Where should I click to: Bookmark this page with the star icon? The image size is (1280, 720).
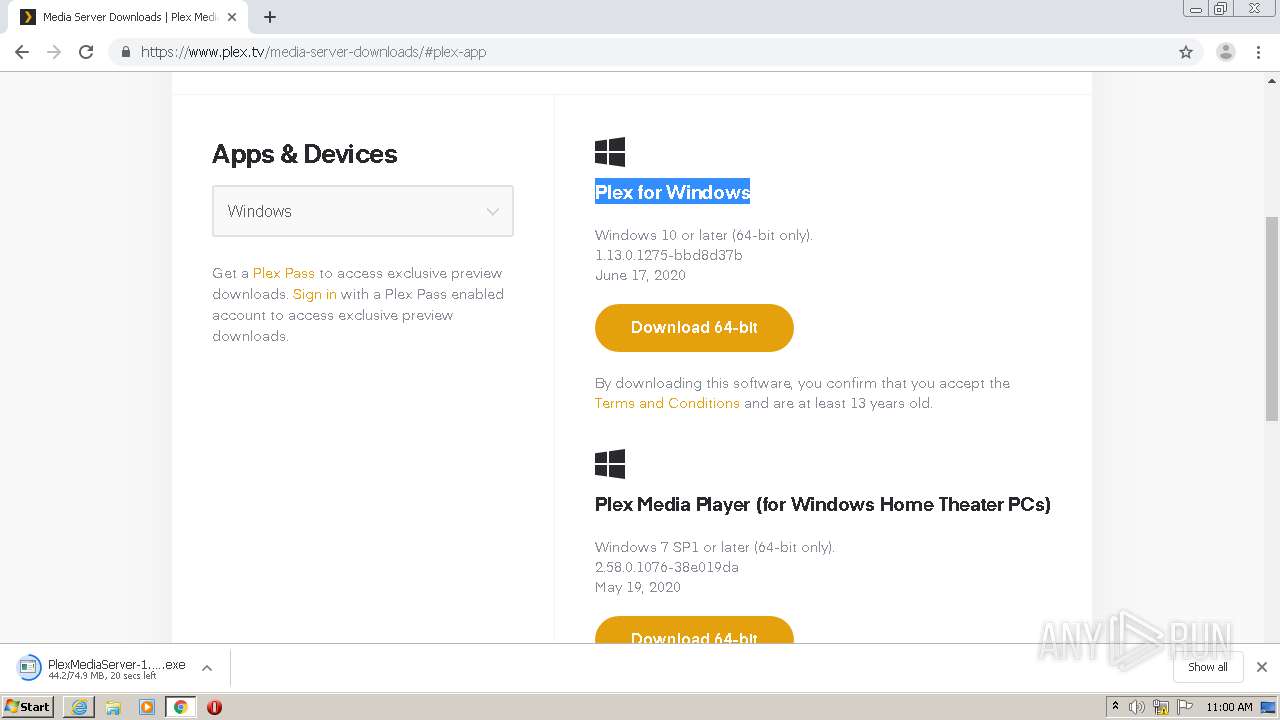tap(1186, 52)
